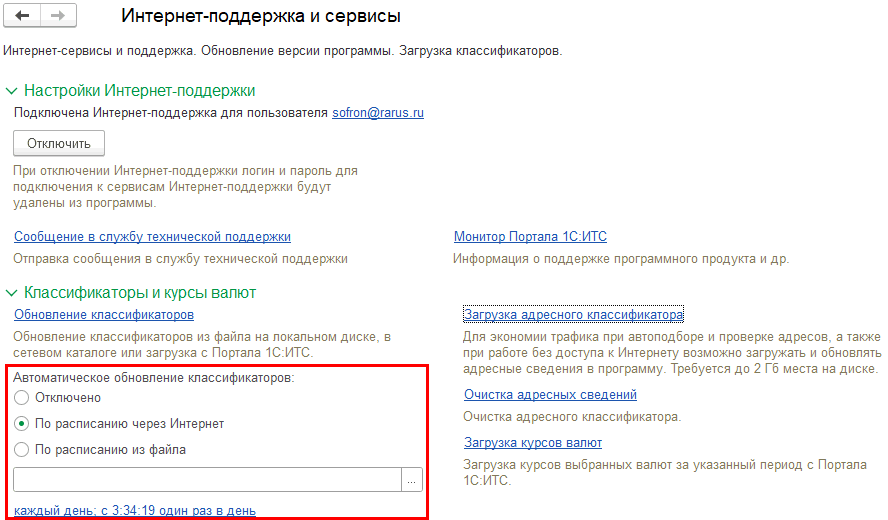Open Загрузка адресного классификатора link
The width and height of the screenshot is (888, 520).
[573, 315]
